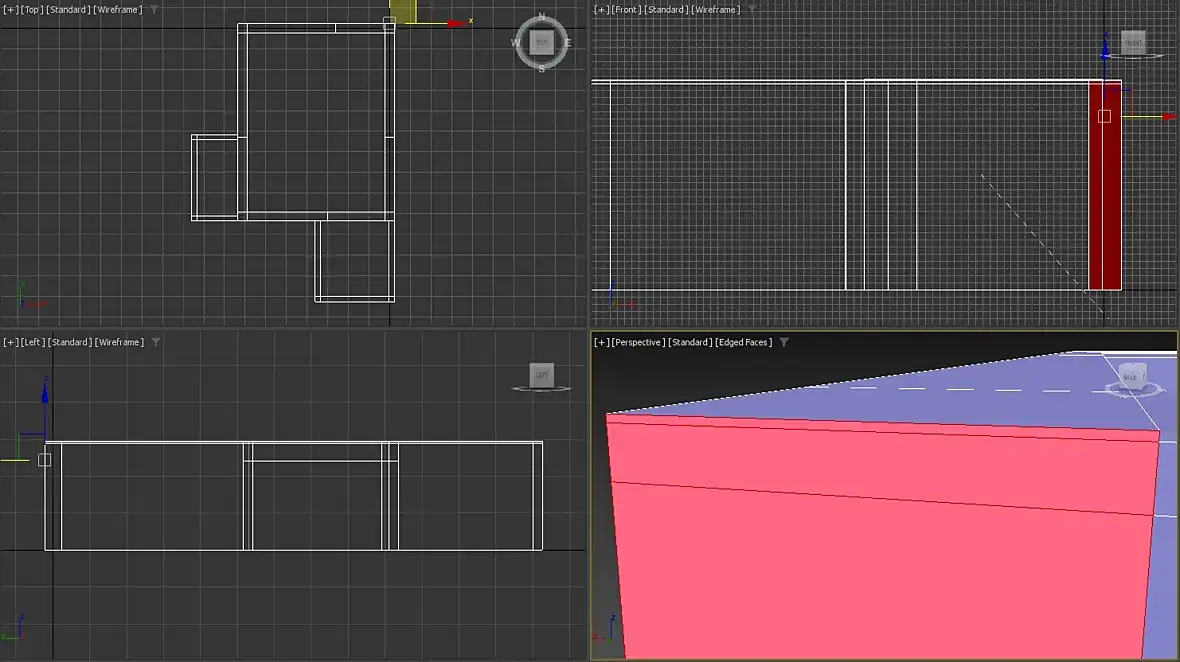Click the E compass letter on ViewCube
Screen dimensions: 1180x662
[567, 43]
